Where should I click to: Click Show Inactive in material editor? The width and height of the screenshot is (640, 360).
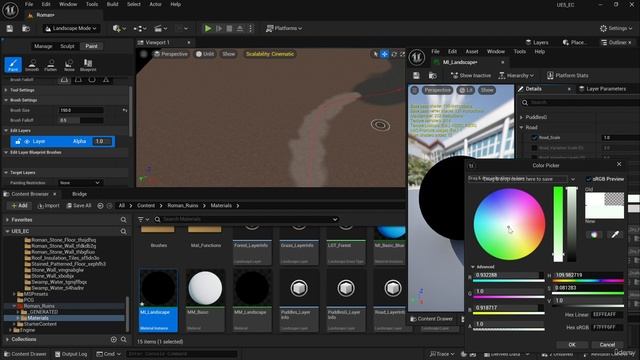tap(471, 76)
